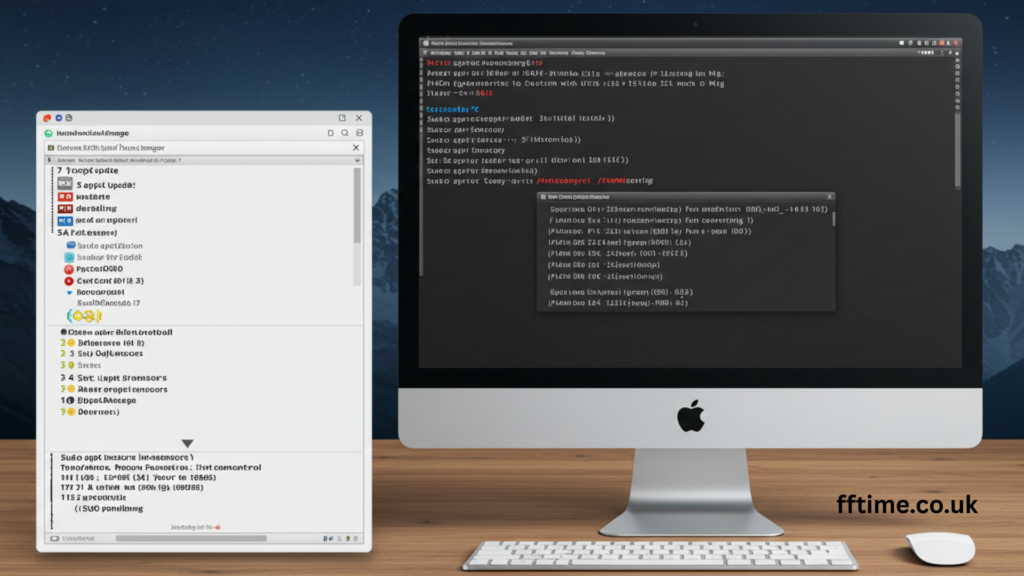Collapse the row with the blue down arrow
The width and height of the screenshot is (1024, 576).
69,293
